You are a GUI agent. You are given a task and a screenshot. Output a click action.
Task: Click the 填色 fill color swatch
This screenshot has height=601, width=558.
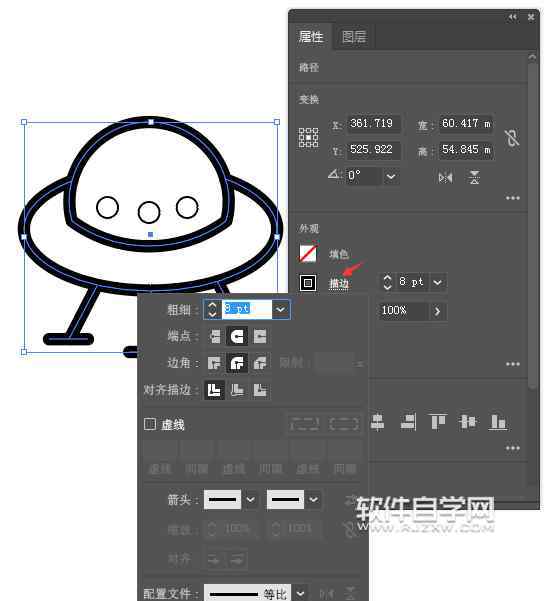tap(308, 253)
